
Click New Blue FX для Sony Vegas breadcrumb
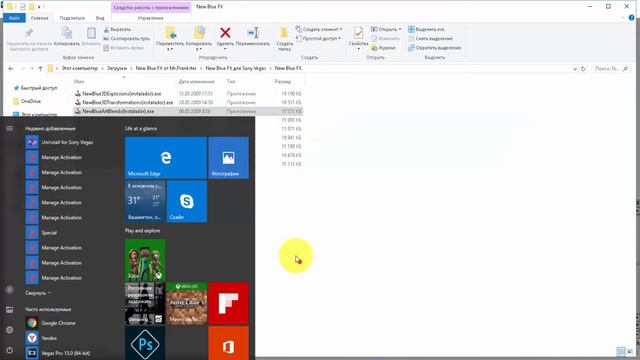(x=236, y=69)
